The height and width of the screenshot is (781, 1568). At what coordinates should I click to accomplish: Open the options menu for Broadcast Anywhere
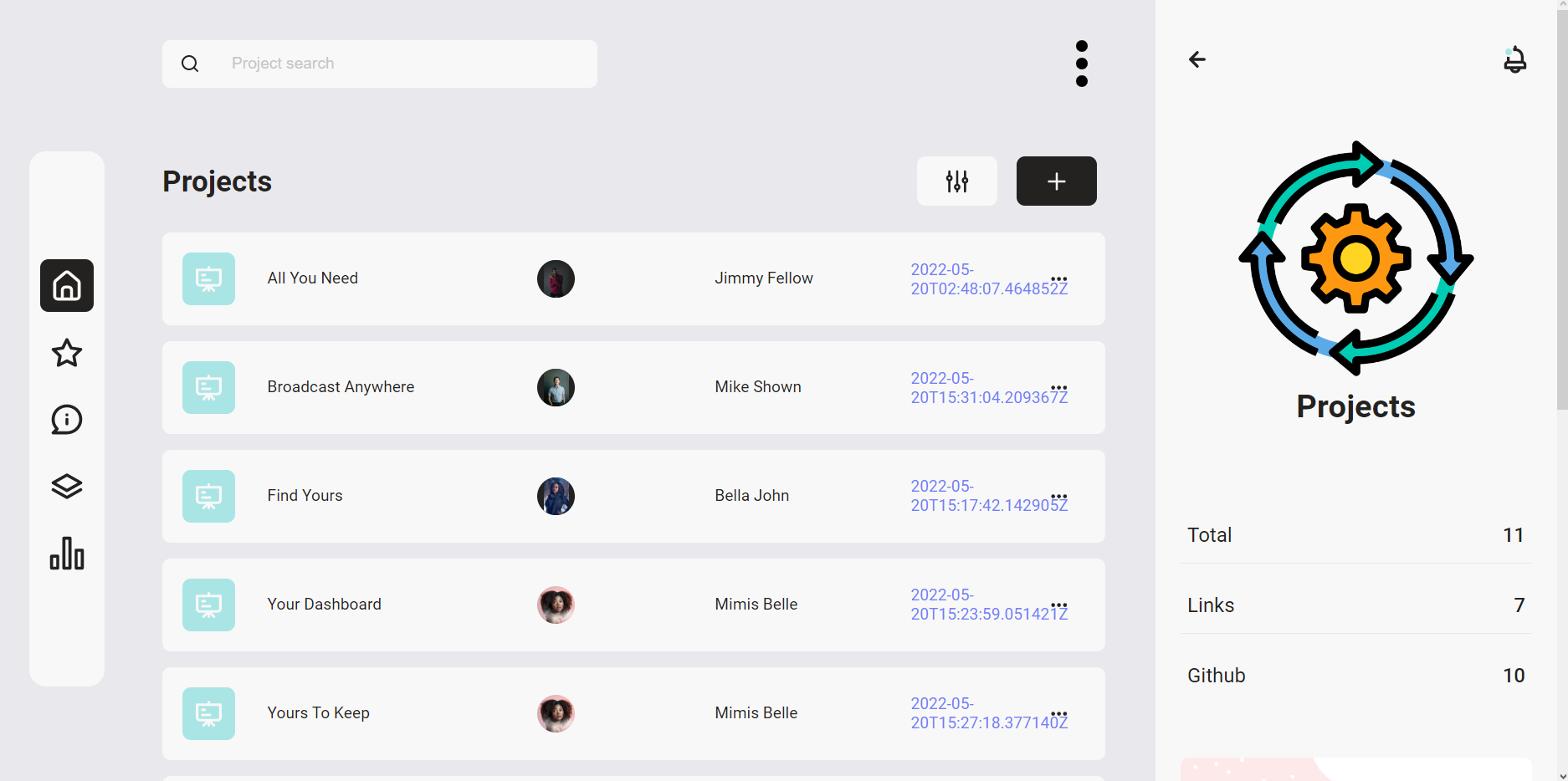(1058, 387)
